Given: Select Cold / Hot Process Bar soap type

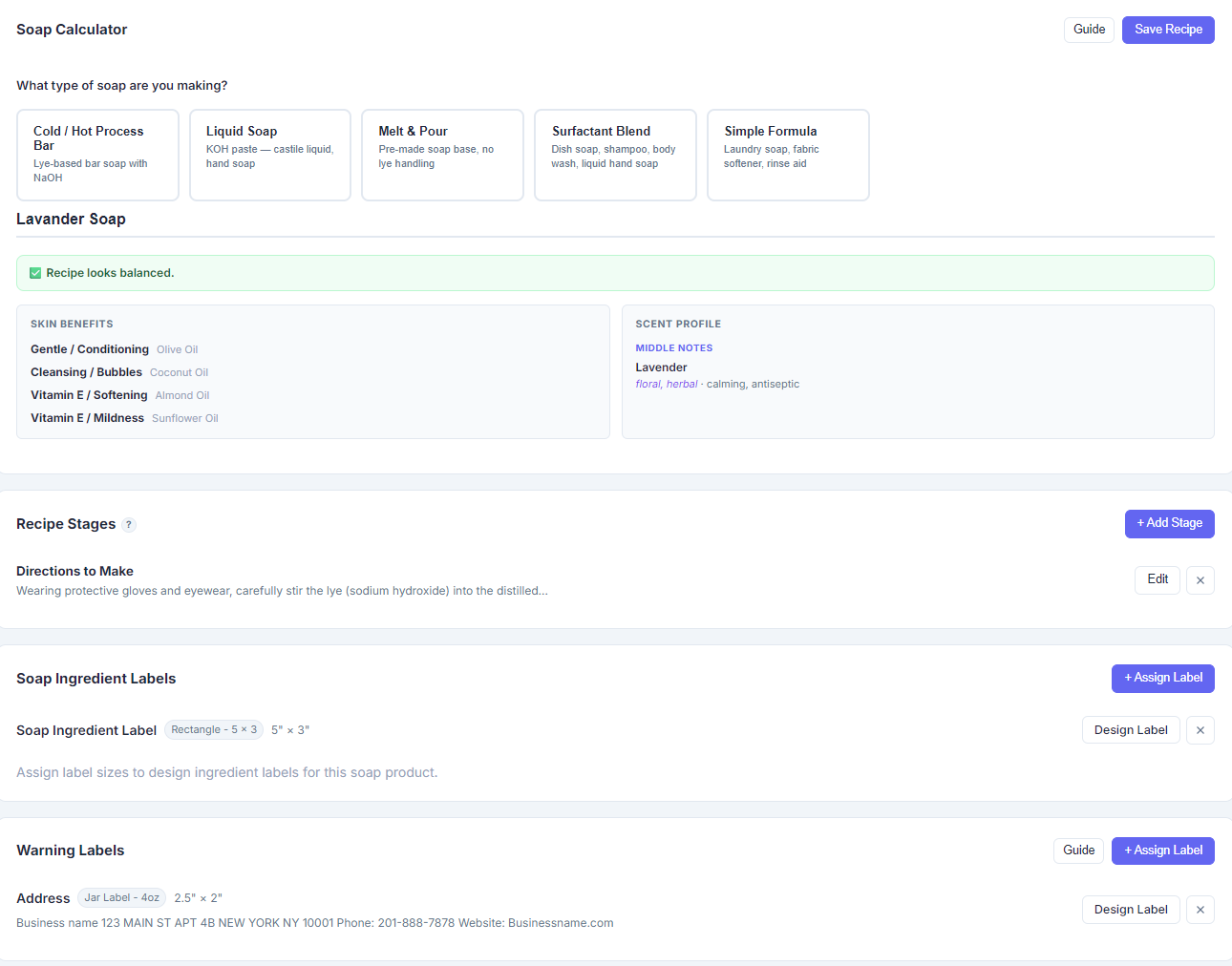Looking at the screenshot, I should pos(97,155).
